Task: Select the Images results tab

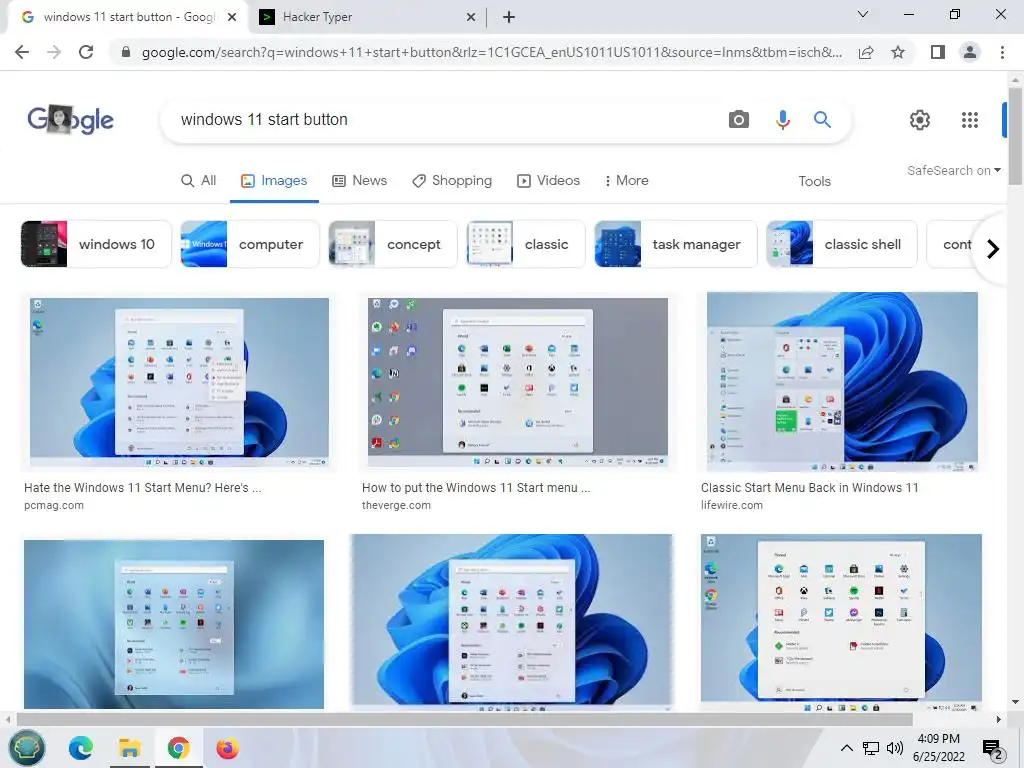Action: 274,181
